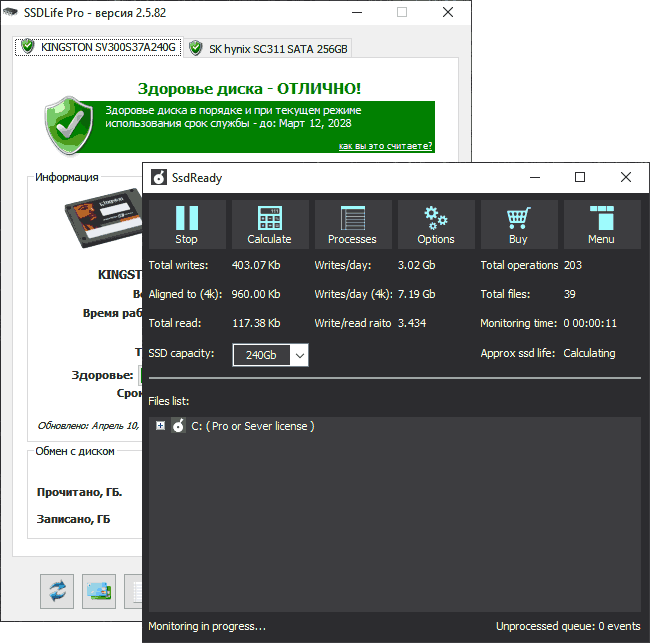Click the license card icon in SSDLife
Viewport: 650px width, 643px height.
99,591
